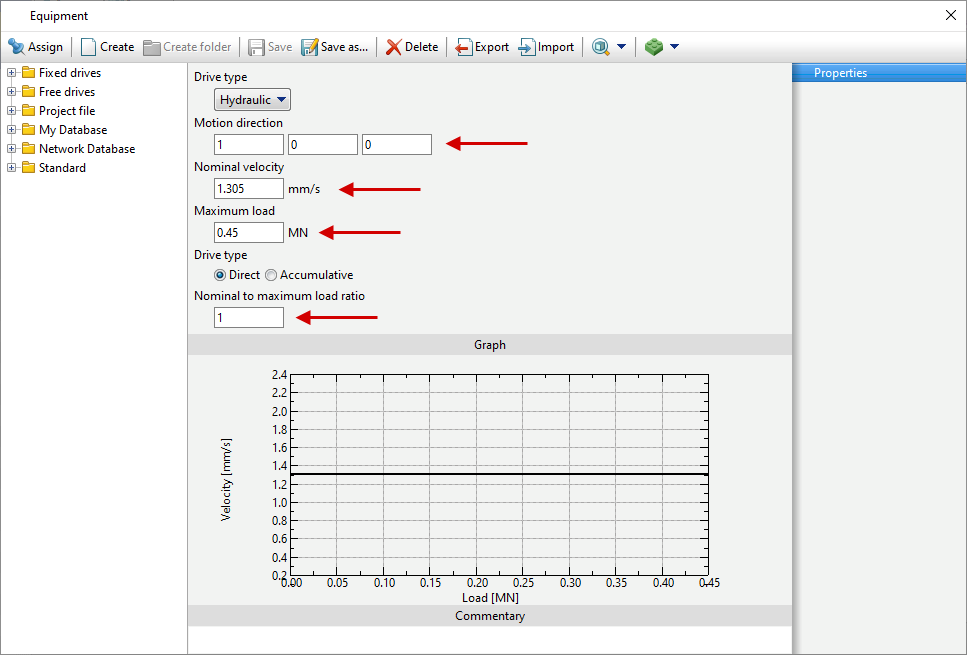Open the Hydraulic drive type dropdown
Image resolution: width=967 pixels, height=655 pixels.
(x=253, y=100)
